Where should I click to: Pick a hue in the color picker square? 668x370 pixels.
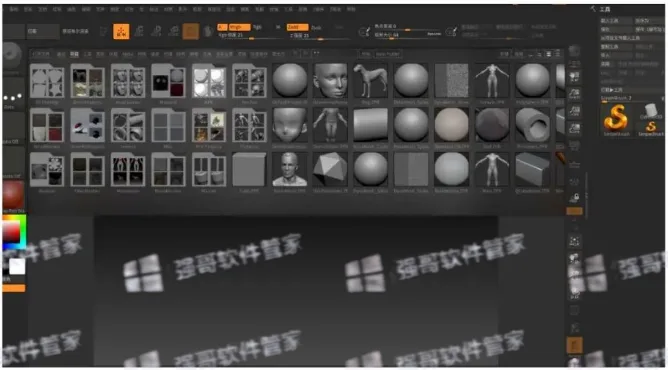click(14, 232)
